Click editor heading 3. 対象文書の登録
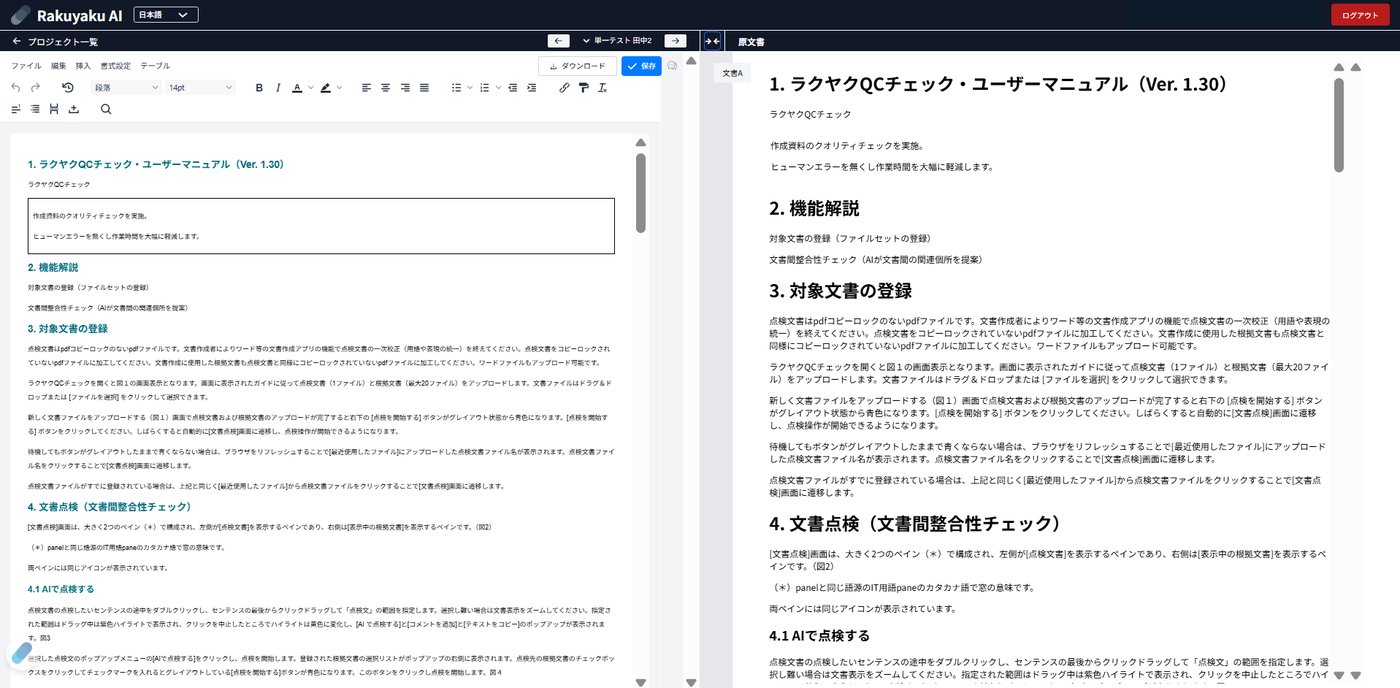Screen dimensions: 1400x688 point(67,328)
